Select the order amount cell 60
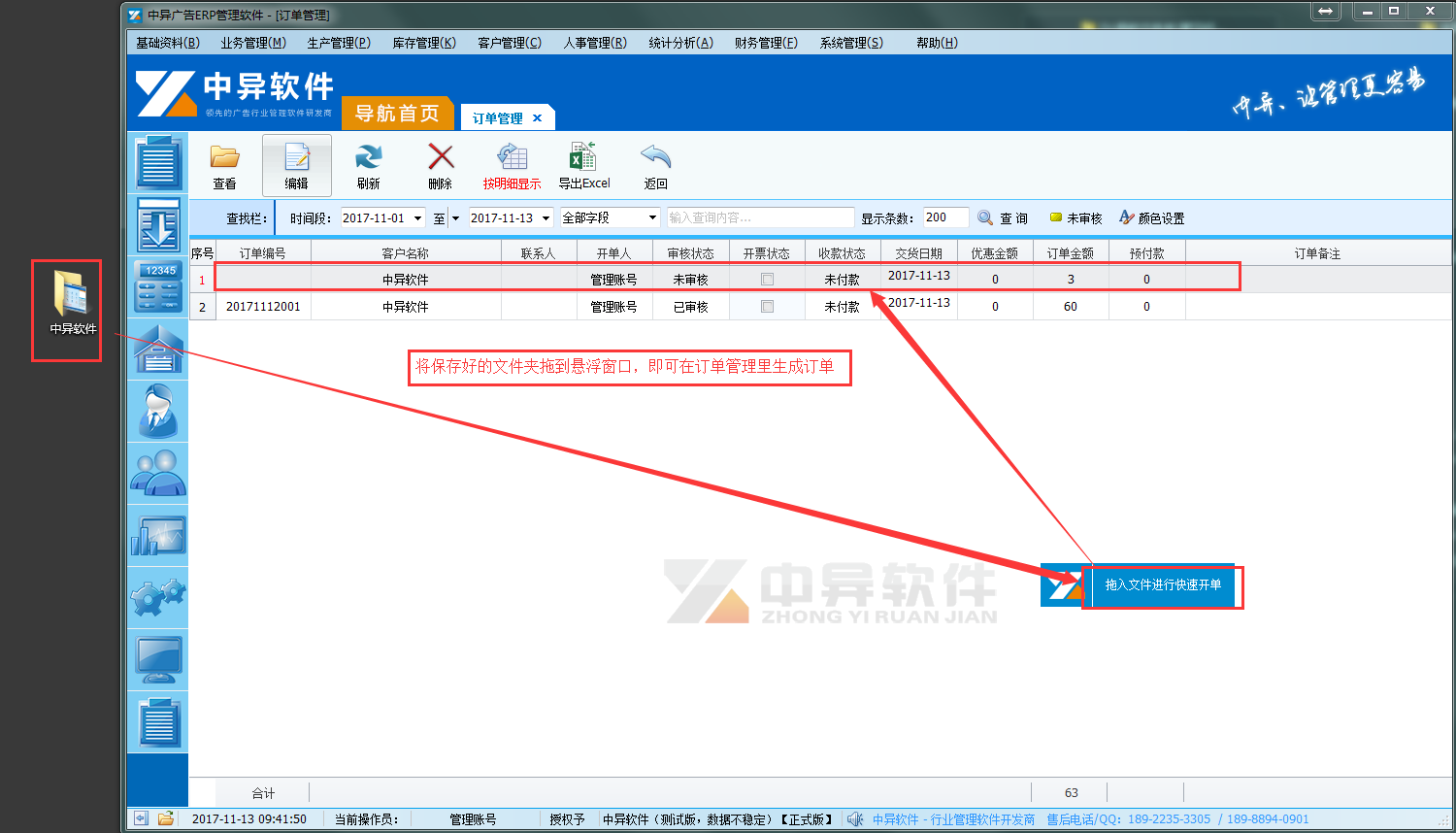 1071,307
